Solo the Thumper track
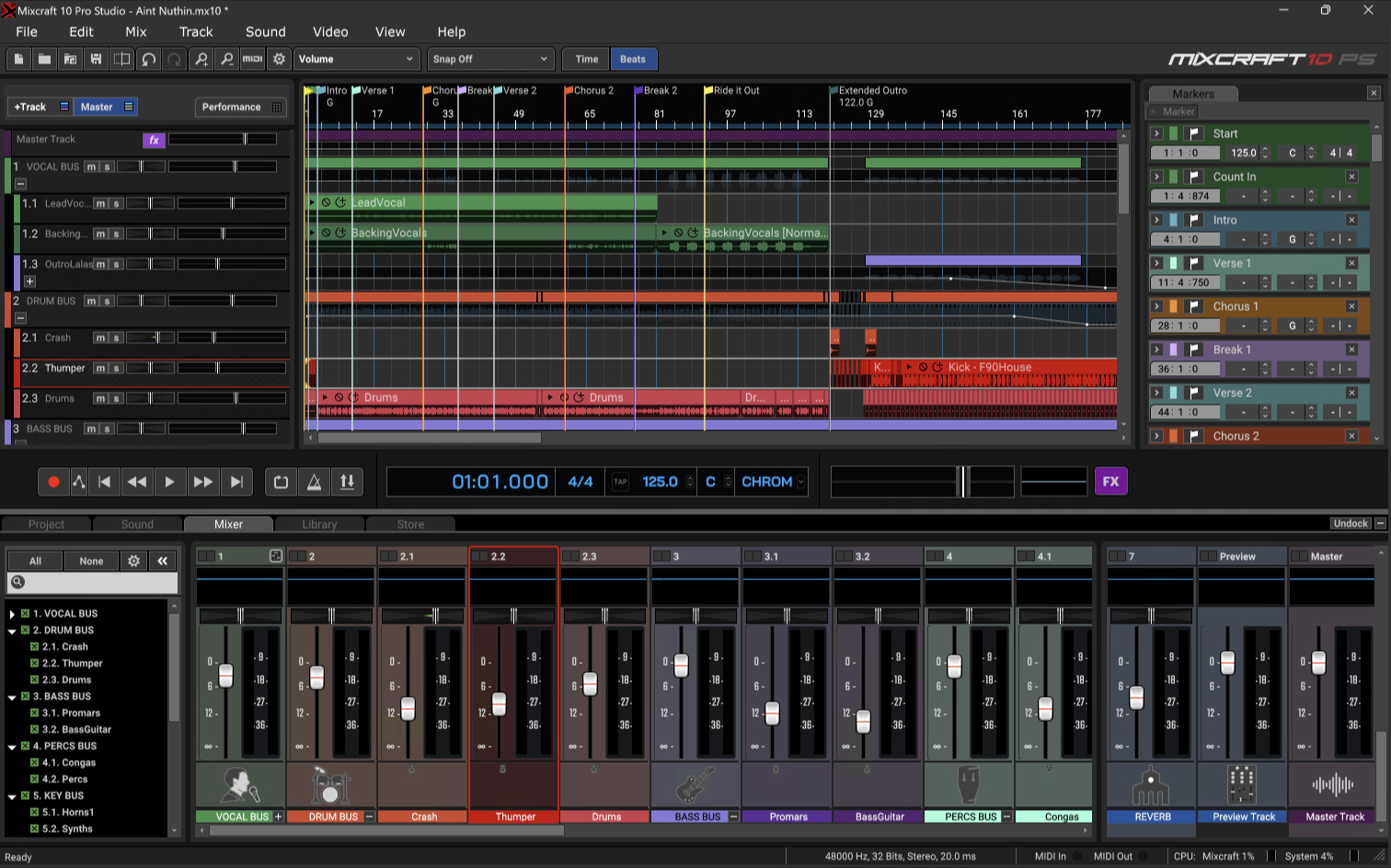Image resolution: width=1391 pixels, height=868 pixels. click(x=117, y=368)
